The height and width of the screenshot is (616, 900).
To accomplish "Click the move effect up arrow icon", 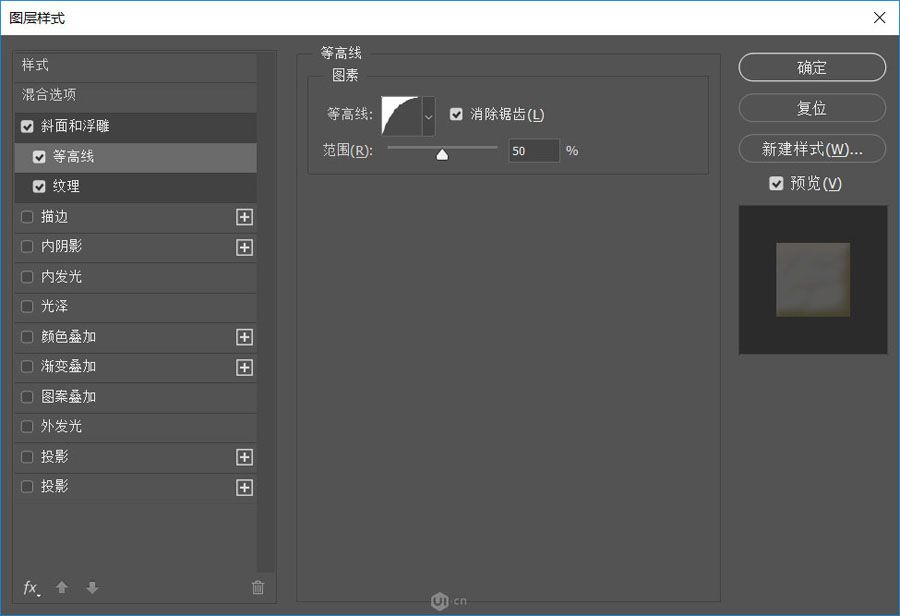I will [61, 588].
